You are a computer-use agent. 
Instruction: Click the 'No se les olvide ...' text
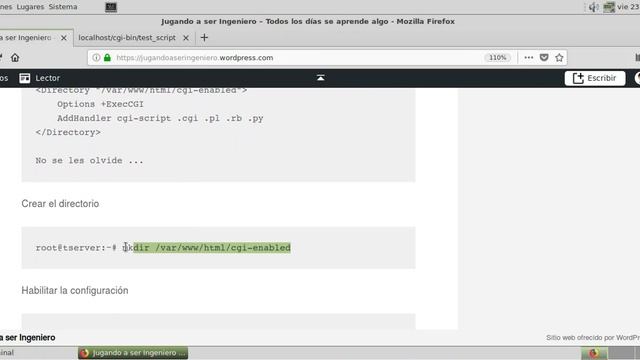coord(89,160)
